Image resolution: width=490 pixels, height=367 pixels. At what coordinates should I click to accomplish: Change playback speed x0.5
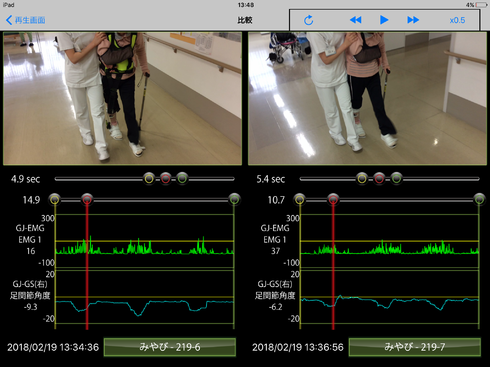[x=457, y=20]
